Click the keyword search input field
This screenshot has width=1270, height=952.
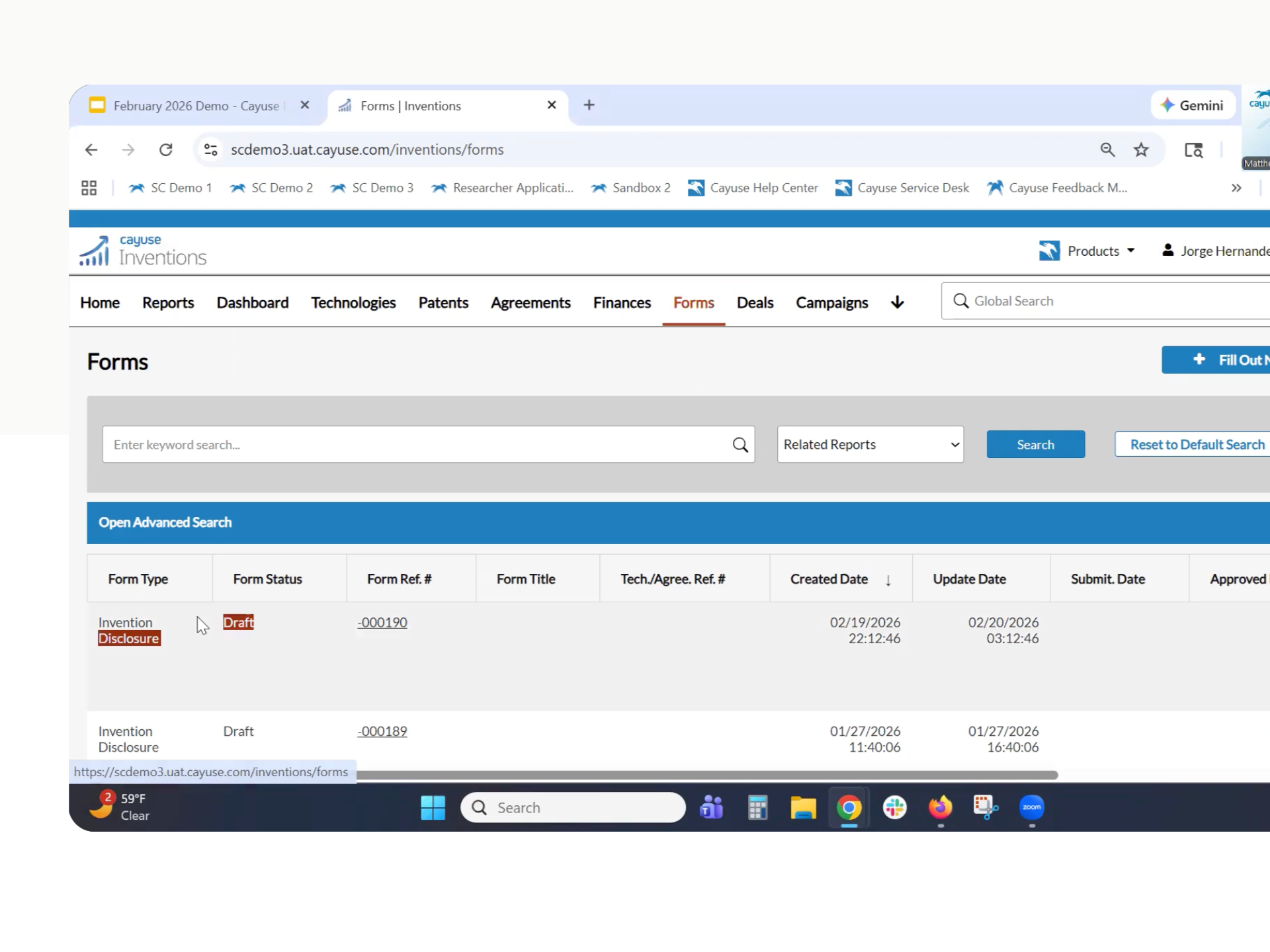click(429, 445)
